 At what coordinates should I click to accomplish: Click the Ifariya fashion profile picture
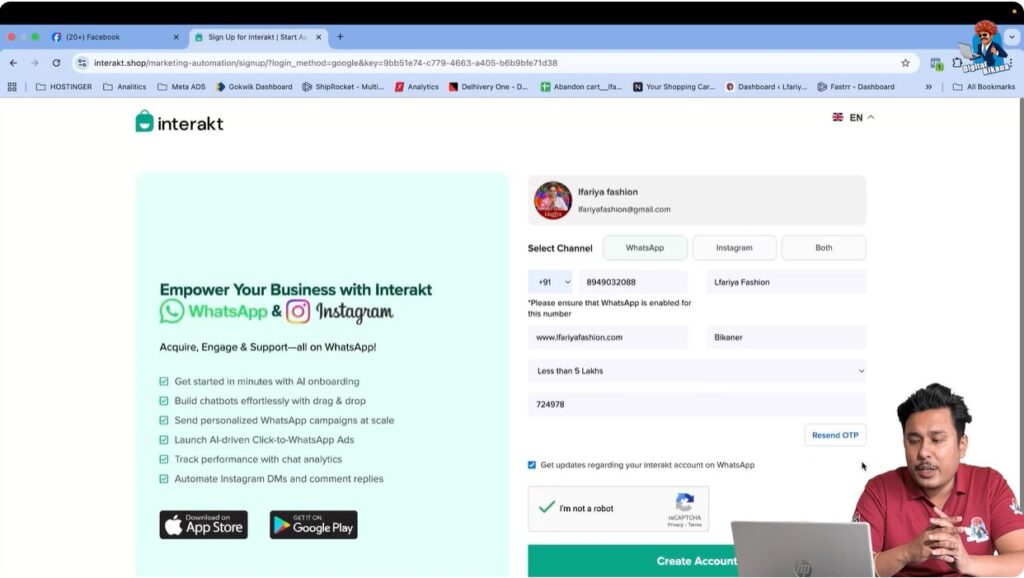(552, 199)
